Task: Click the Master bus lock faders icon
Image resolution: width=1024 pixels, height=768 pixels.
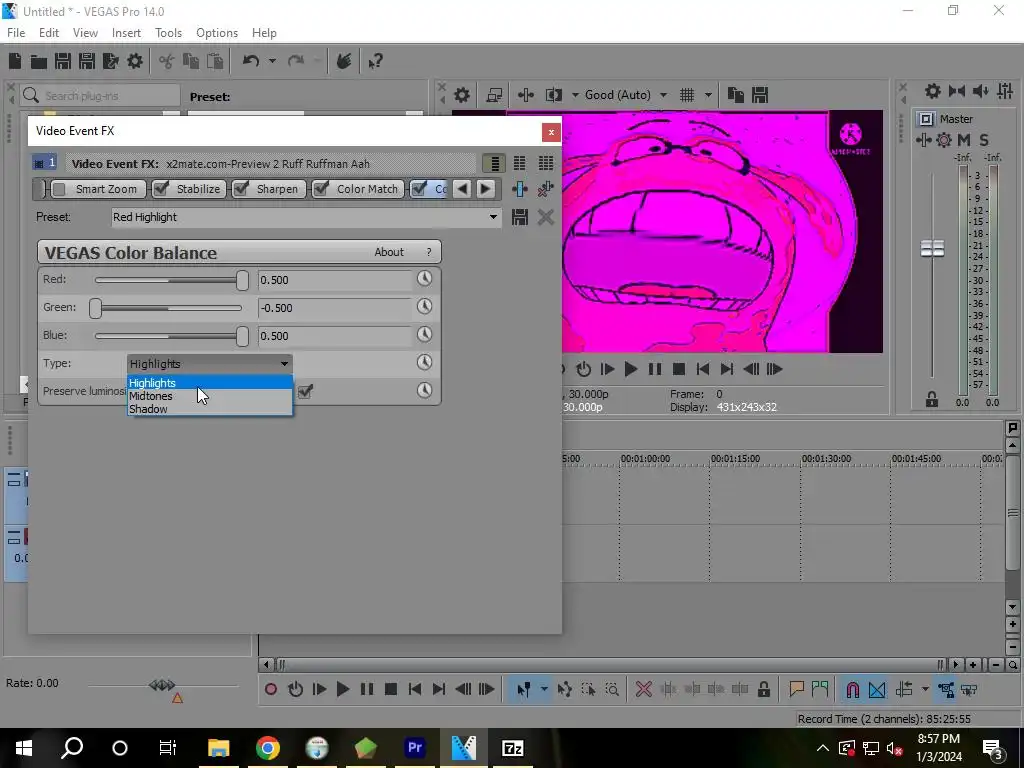Action: click(x=932, y=399)
